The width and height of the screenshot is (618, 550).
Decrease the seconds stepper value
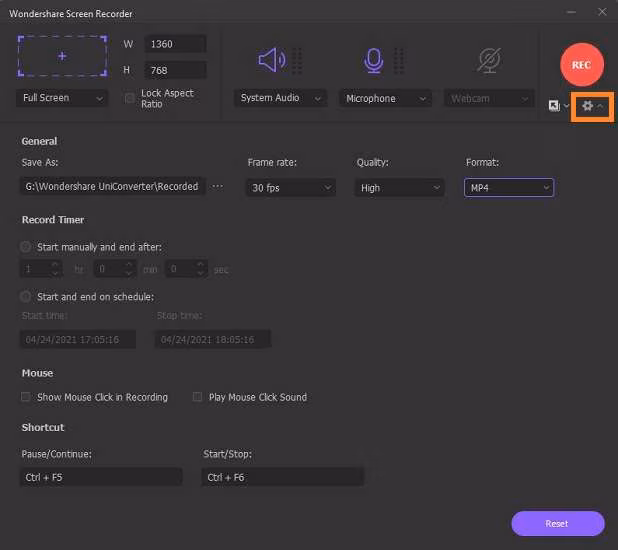point(200,273)
